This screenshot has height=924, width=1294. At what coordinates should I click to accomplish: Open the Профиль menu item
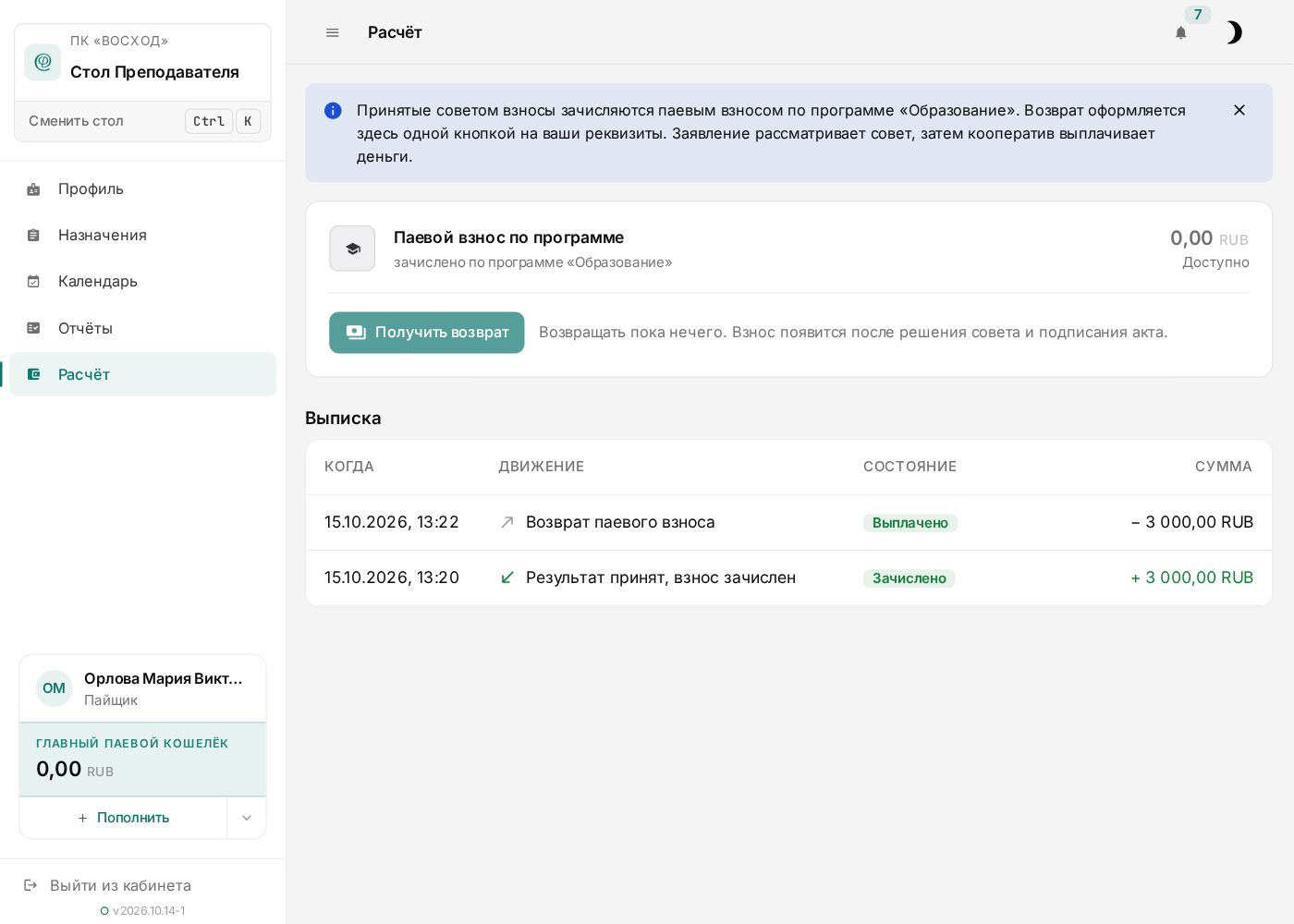pyautogui.click(x=142, y=189)
